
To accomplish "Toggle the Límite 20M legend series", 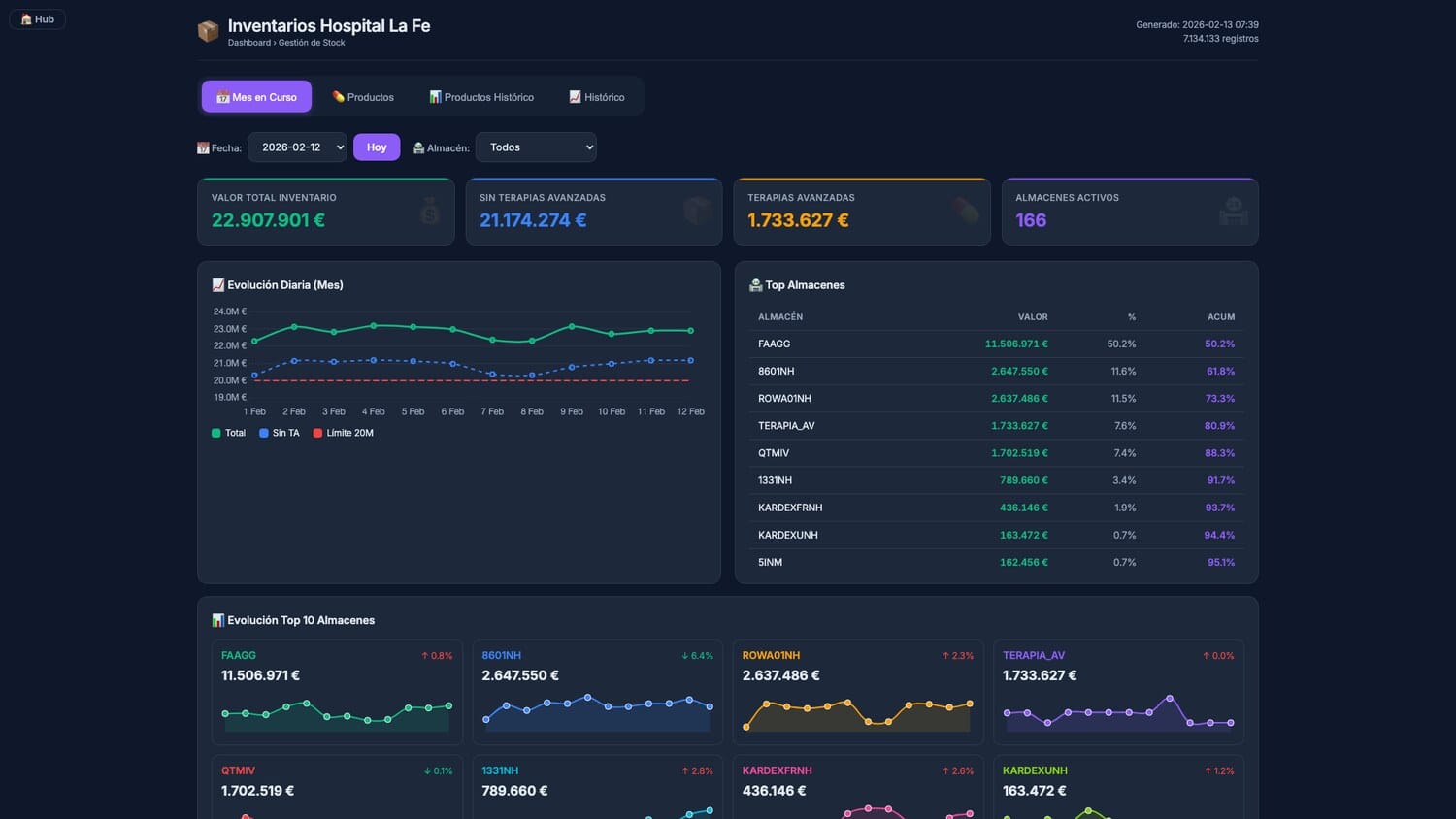I will tap(344, 433).
